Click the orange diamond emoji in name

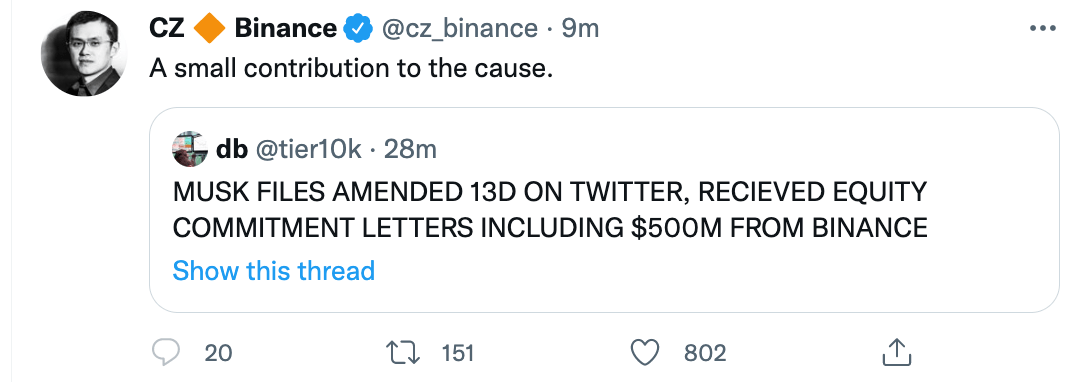click(209, 28)
